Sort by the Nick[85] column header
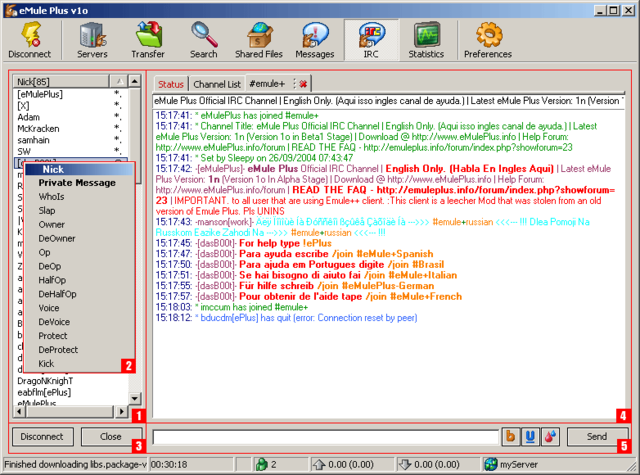The height and width of the screenshot is (475, 640). [x=61, y=82]
